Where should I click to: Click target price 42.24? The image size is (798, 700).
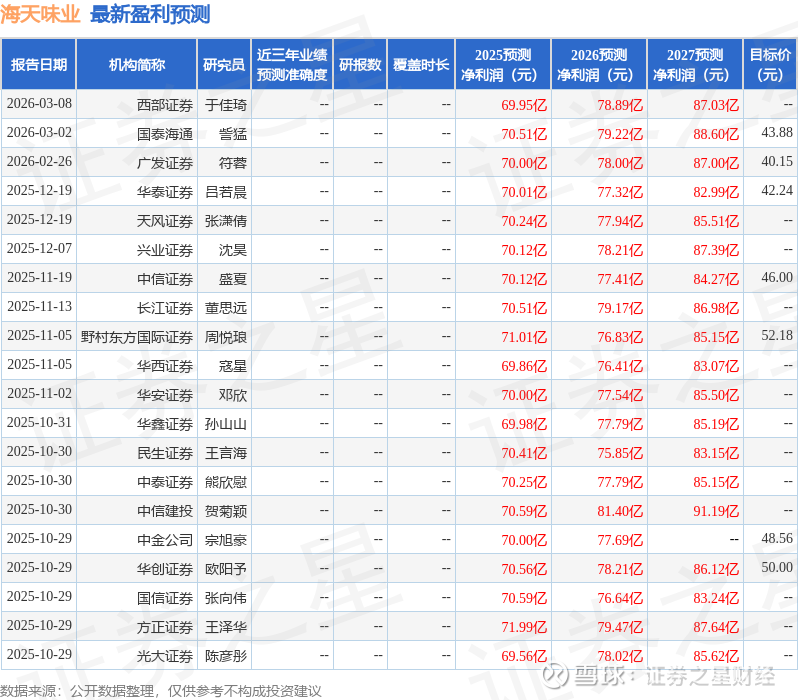click(777, 190)
